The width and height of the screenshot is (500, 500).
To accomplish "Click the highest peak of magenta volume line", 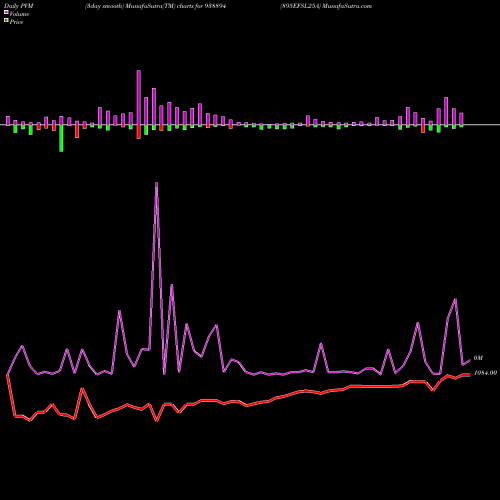I will 157,183.
